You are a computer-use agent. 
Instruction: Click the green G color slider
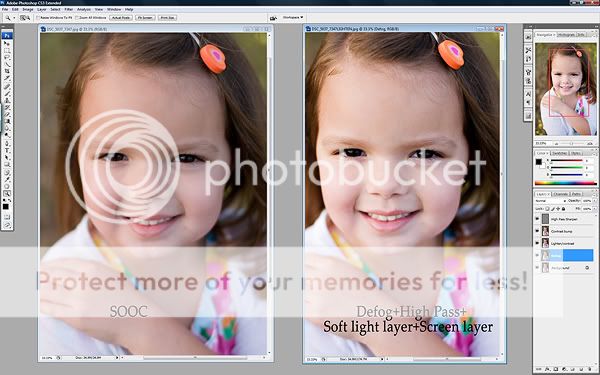tap(566, 168)
